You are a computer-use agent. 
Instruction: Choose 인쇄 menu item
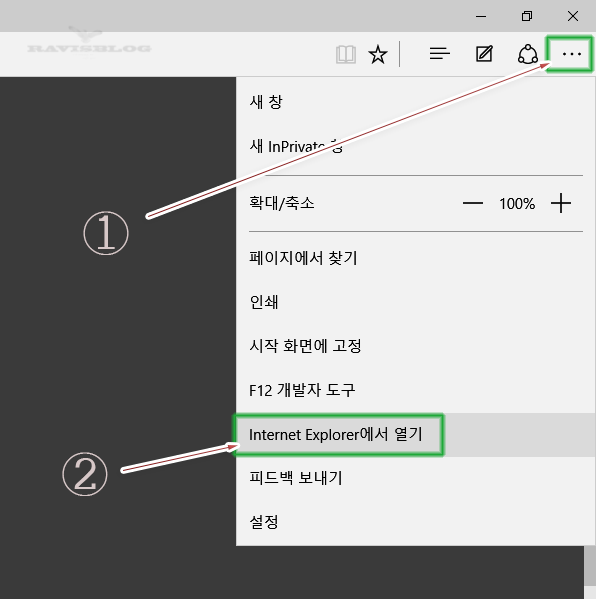(x=415, y=302)
